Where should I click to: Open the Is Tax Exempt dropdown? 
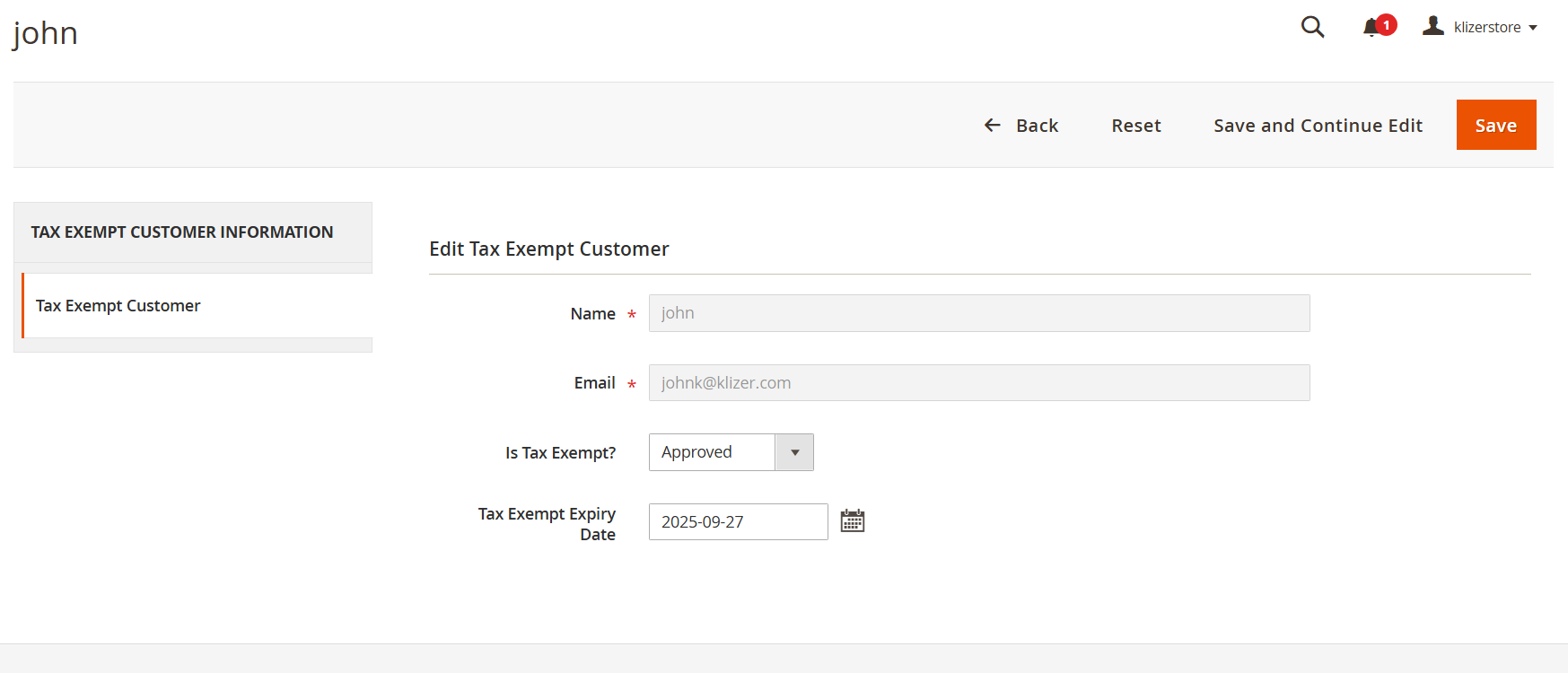coord(731,452)
